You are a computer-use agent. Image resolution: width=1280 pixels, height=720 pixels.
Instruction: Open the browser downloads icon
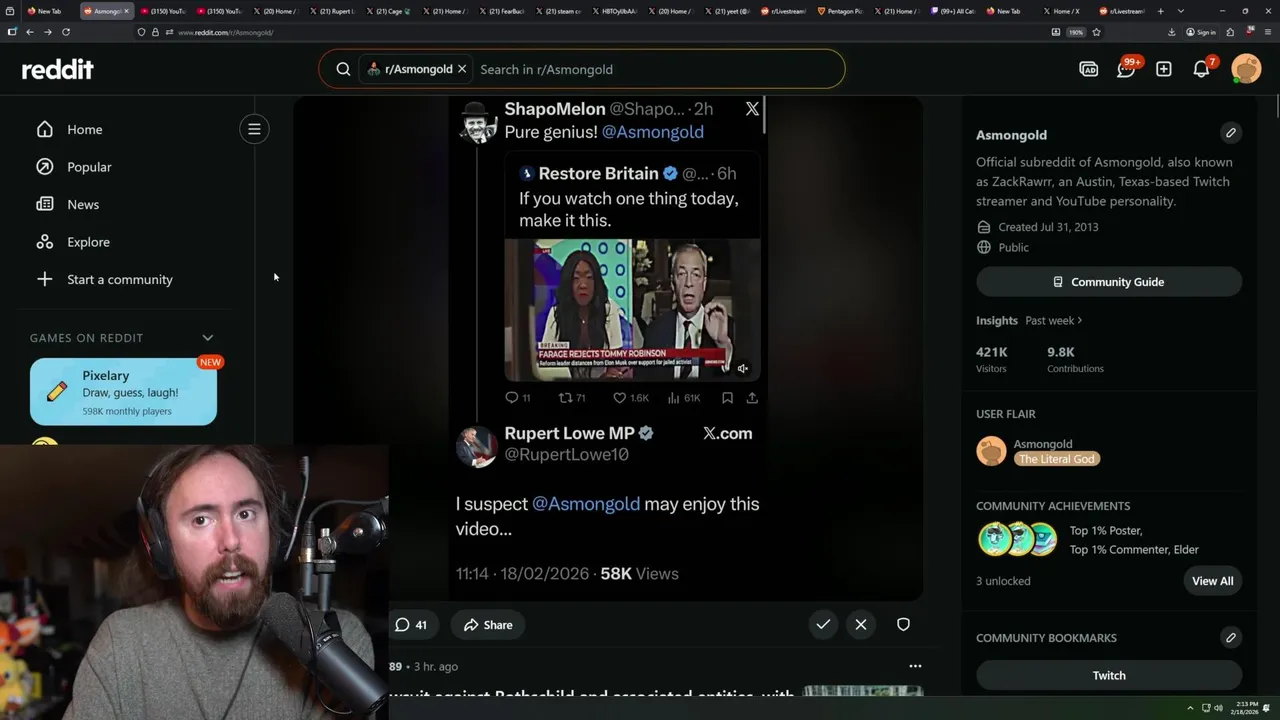point(1172,32)
